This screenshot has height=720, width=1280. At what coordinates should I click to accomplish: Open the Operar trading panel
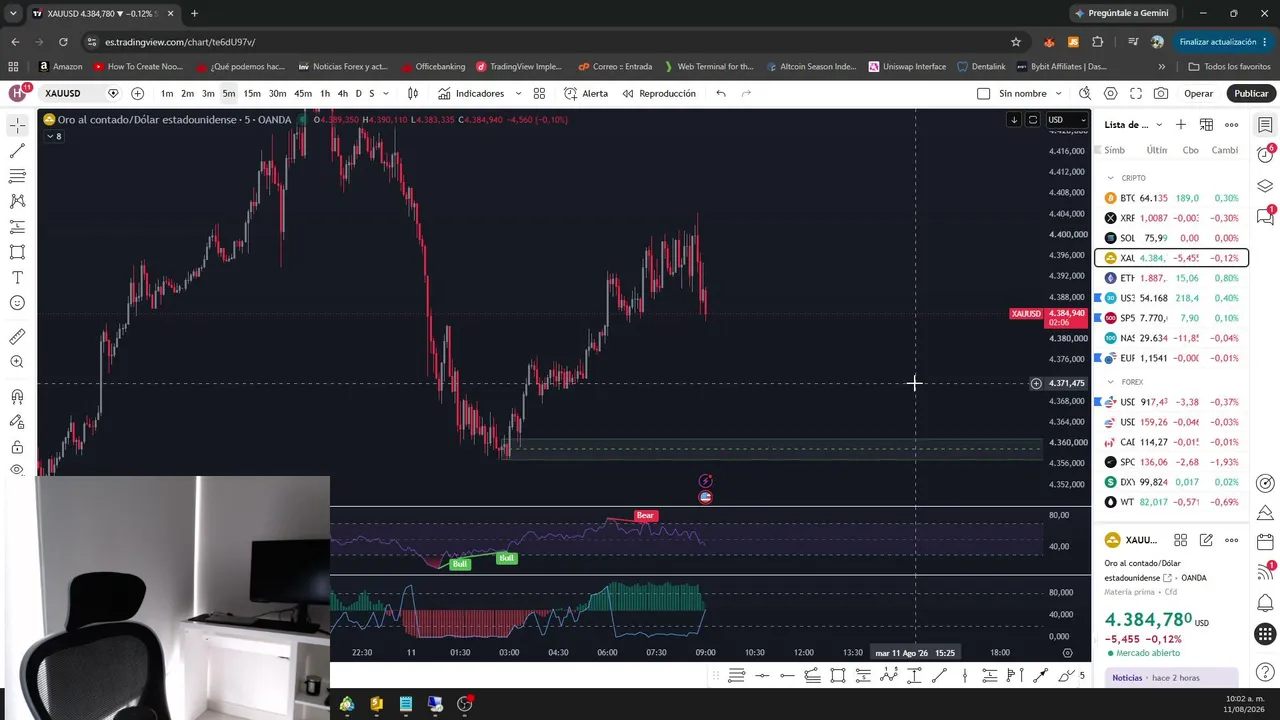(1198, 93)
